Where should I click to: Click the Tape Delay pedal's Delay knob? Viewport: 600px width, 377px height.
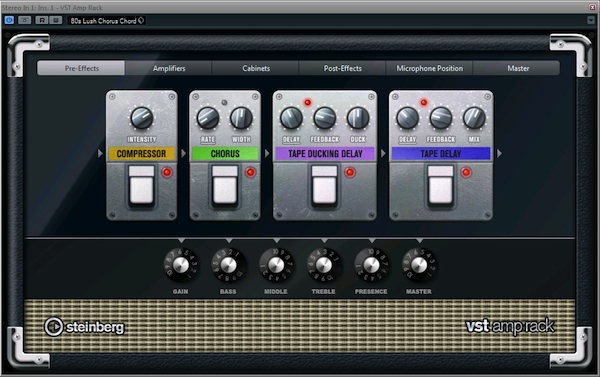tap(407, 118)
